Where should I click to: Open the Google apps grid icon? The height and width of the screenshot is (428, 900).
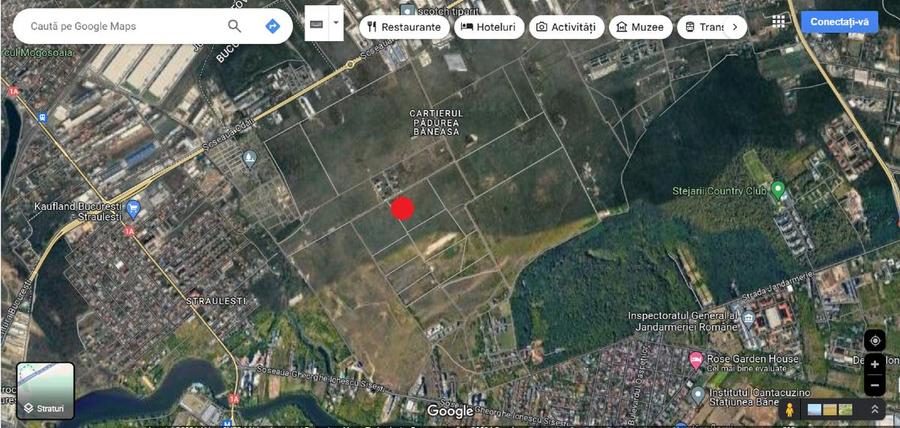[778, 22]
